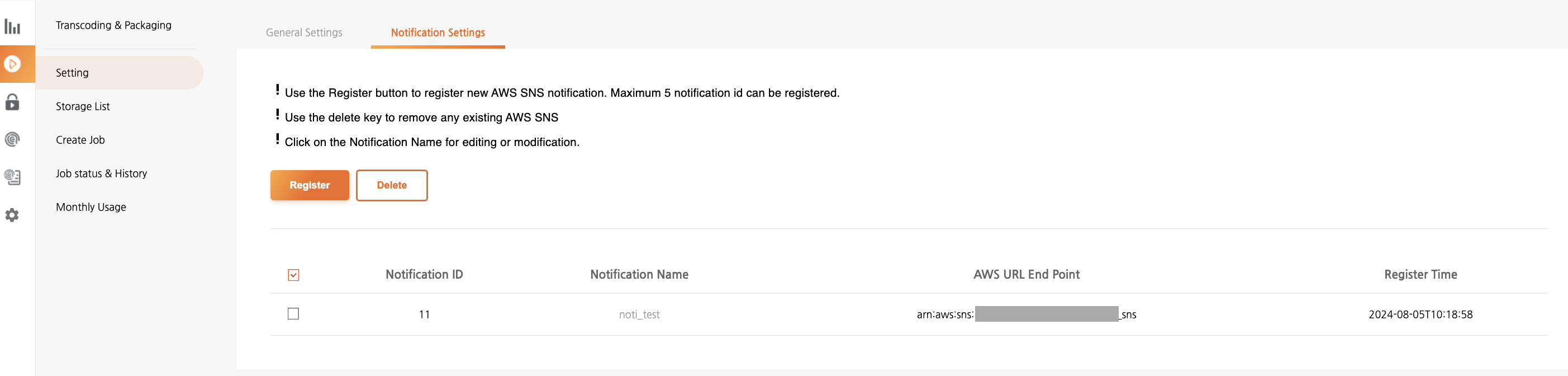Switch to the General Settings tab

click(304, 32)
